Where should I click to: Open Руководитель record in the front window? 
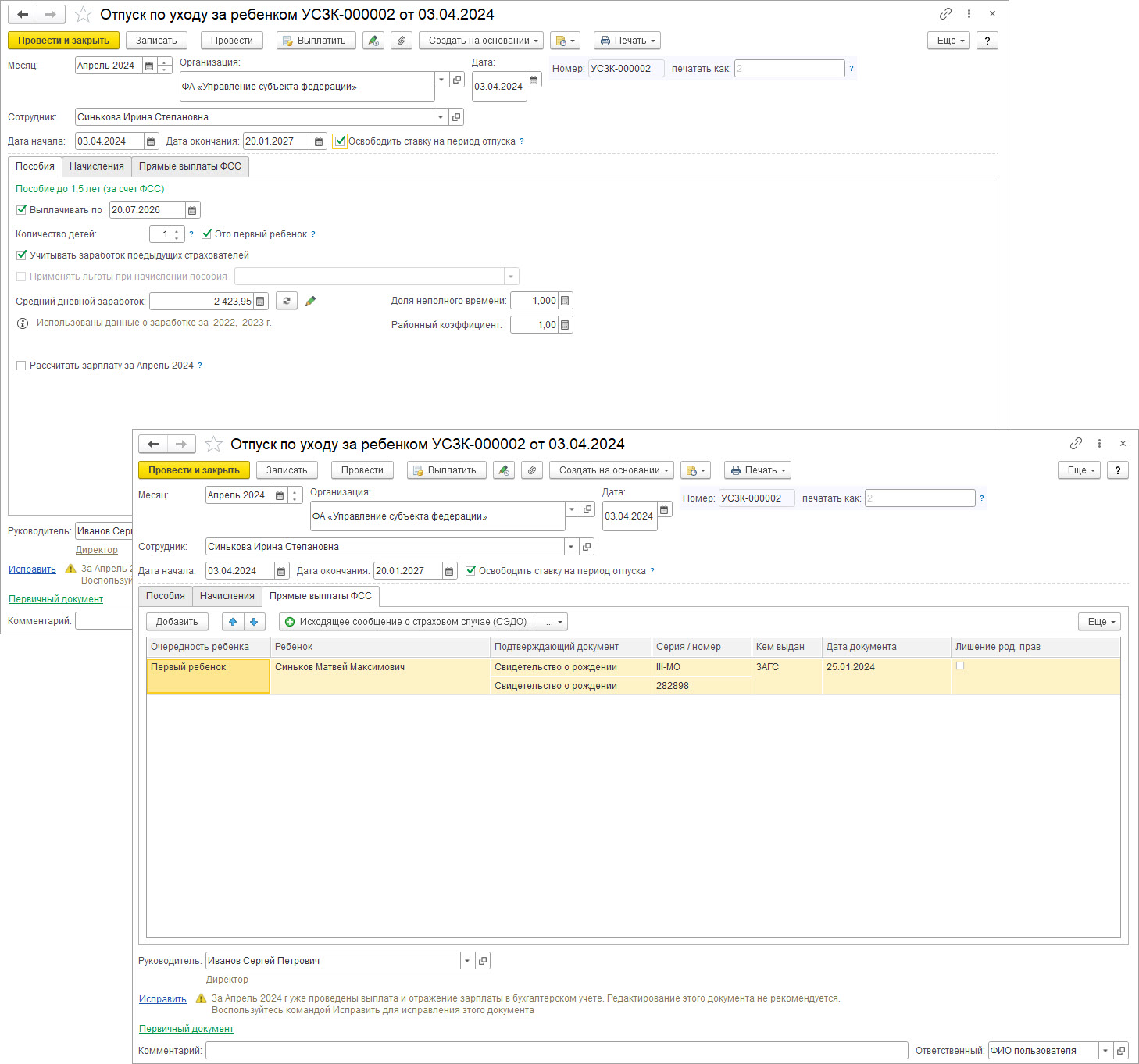pyautogui.click(x=483, y=961)
